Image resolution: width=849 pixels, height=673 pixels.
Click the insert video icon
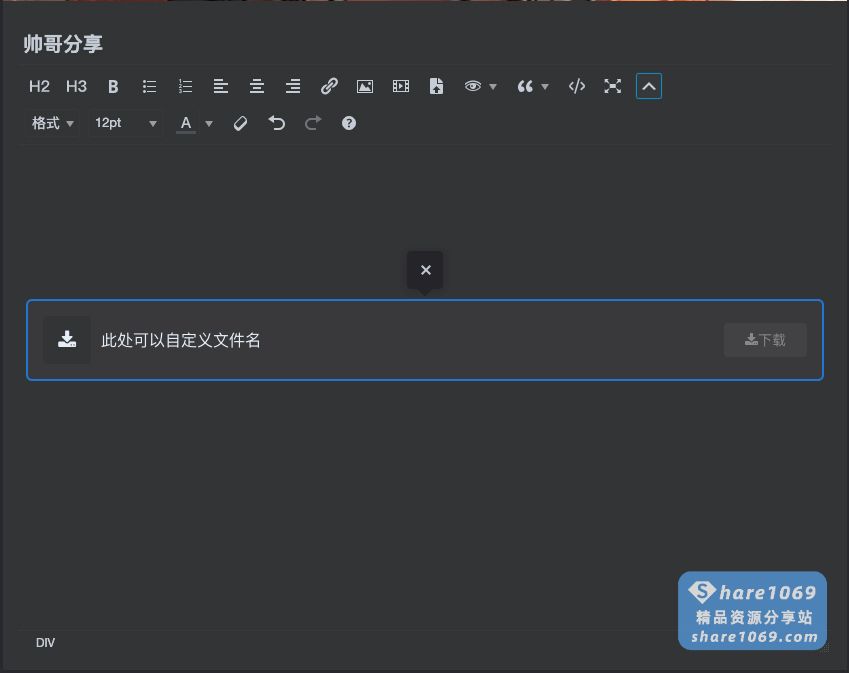pos(400,86)
